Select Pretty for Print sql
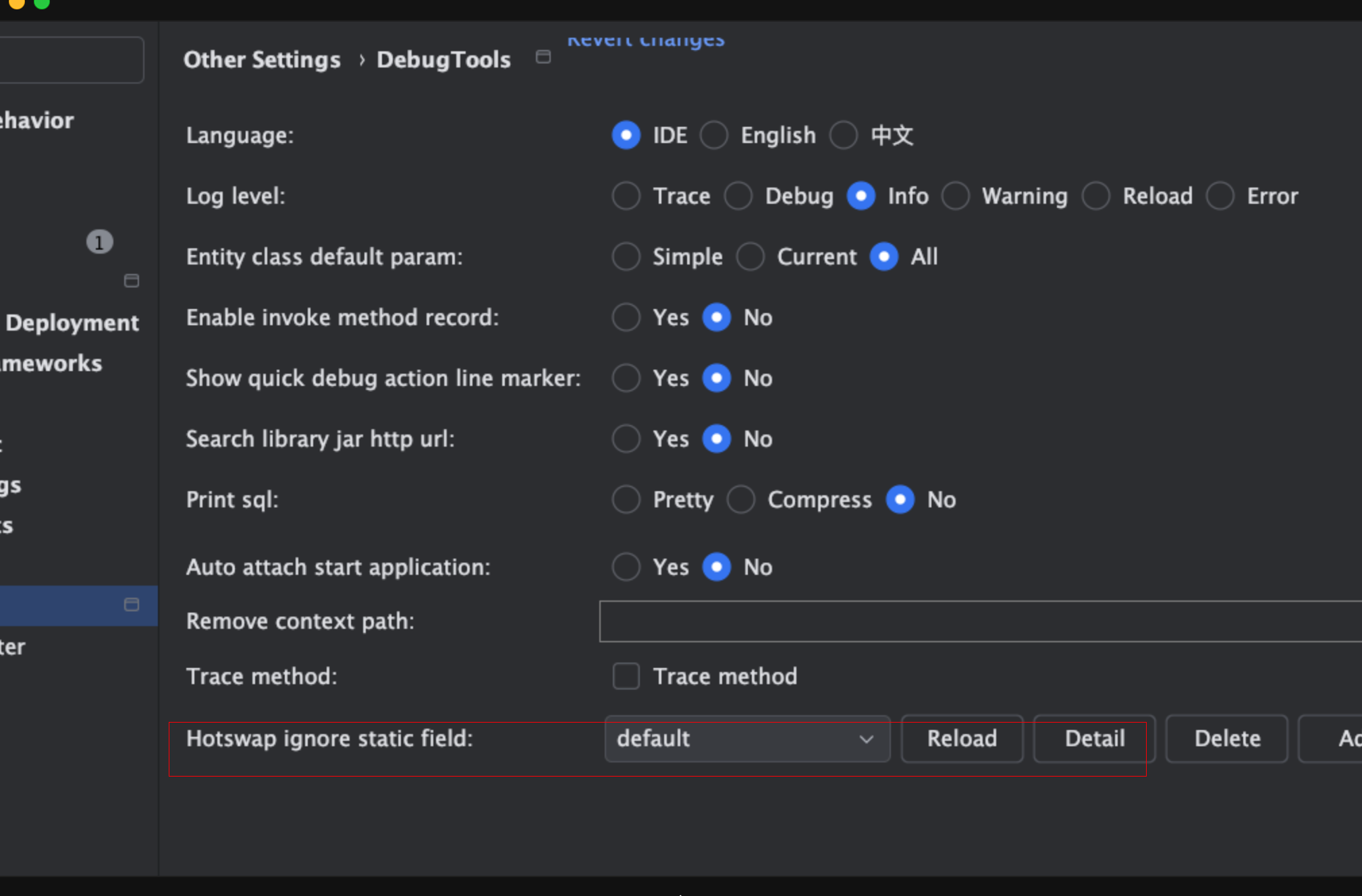 click(x=626, y=499)
